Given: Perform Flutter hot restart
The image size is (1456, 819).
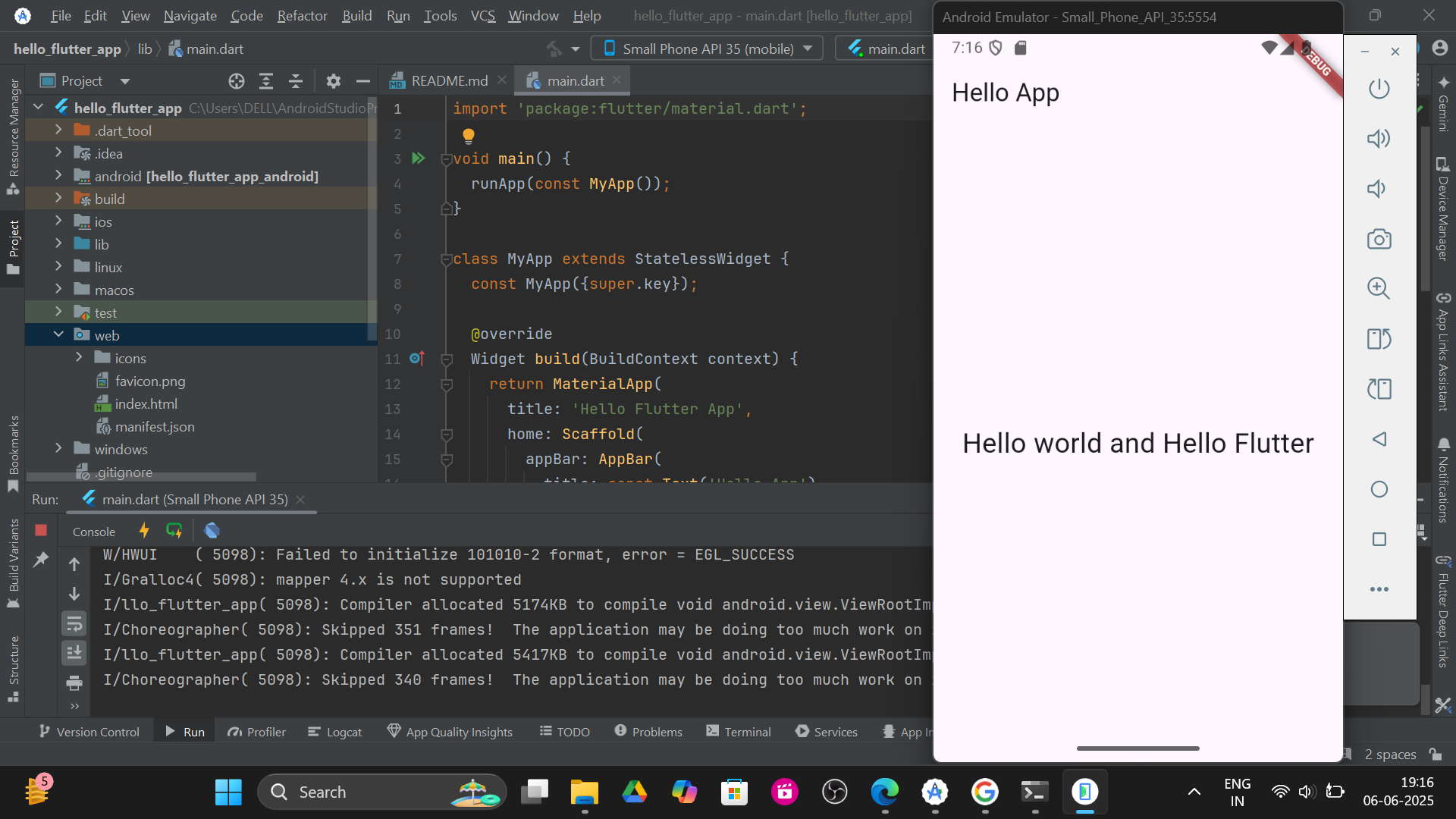Looking at the screenshot, I should (174, 531).
